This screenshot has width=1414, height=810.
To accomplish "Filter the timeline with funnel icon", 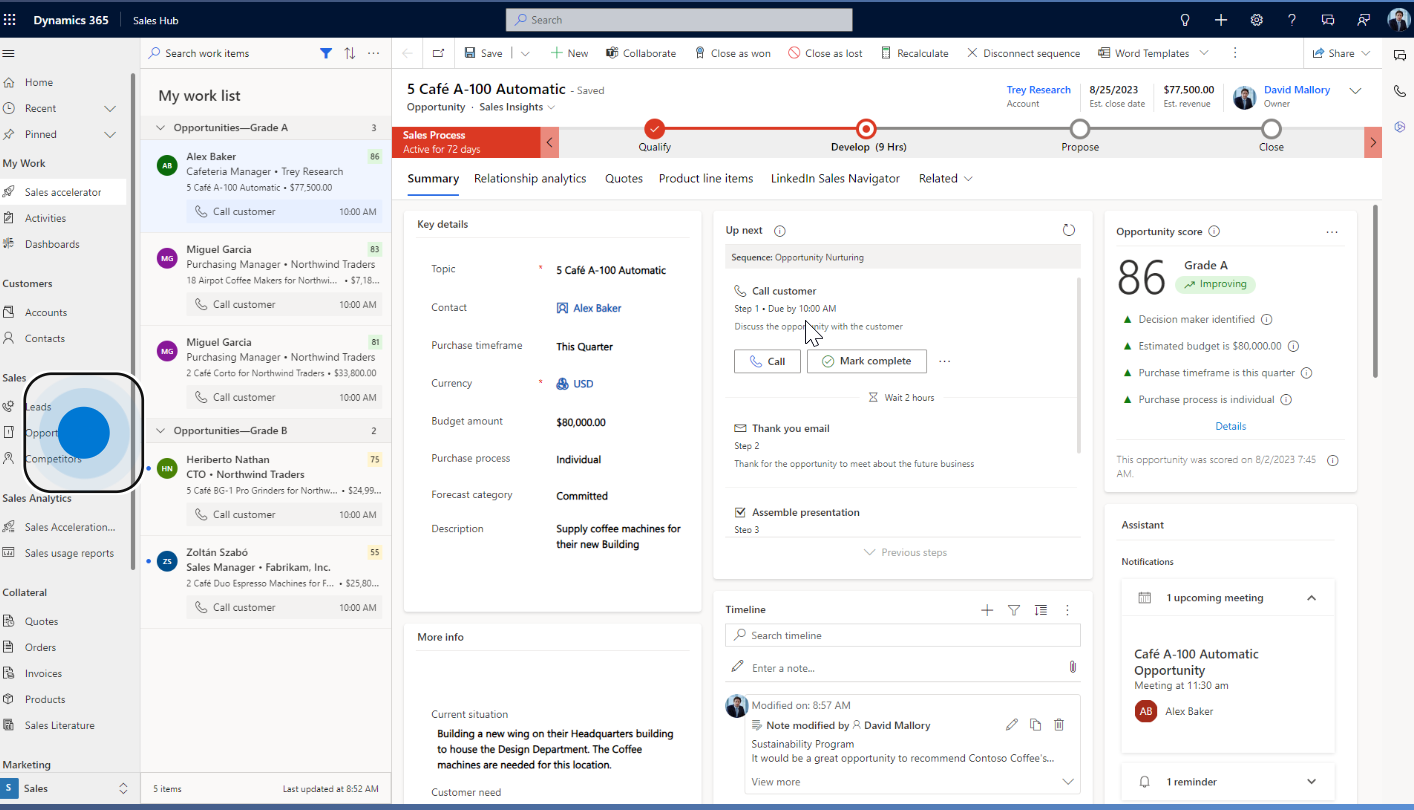I will [x=1014, y=610].
